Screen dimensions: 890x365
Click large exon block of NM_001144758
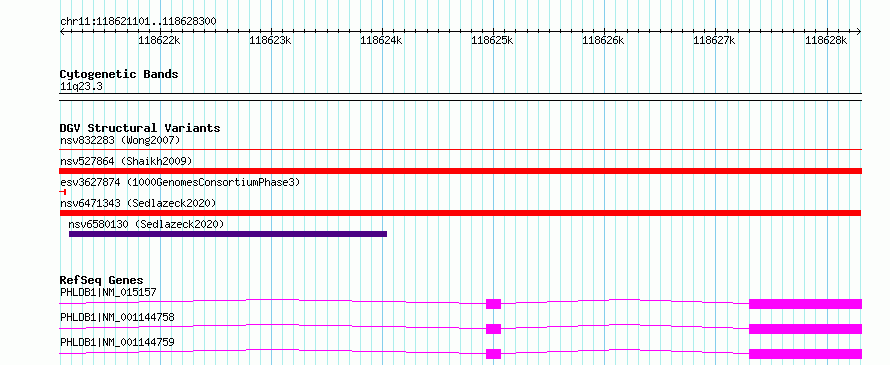pyautogui.click(x=805, y=329)
